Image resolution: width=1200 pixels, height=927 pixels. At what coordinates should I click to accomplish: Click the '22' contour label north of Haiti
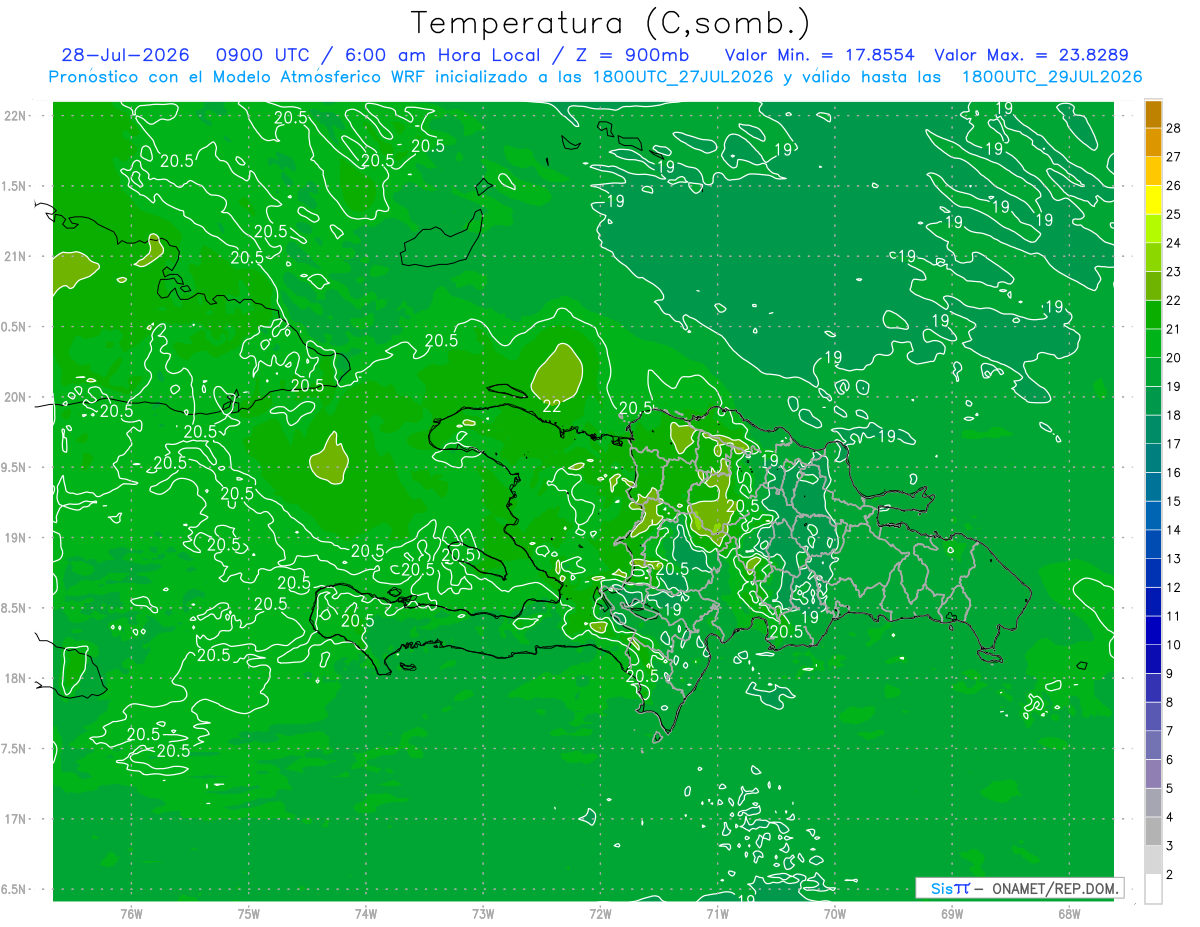coord(552,406)
